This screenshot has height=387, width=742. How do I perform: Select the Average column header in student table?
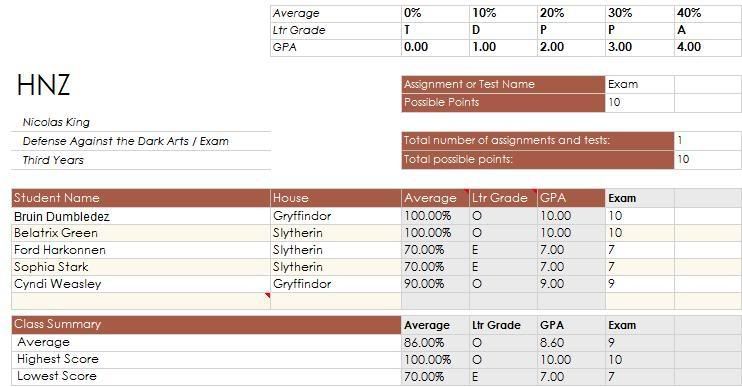point(435,198)
